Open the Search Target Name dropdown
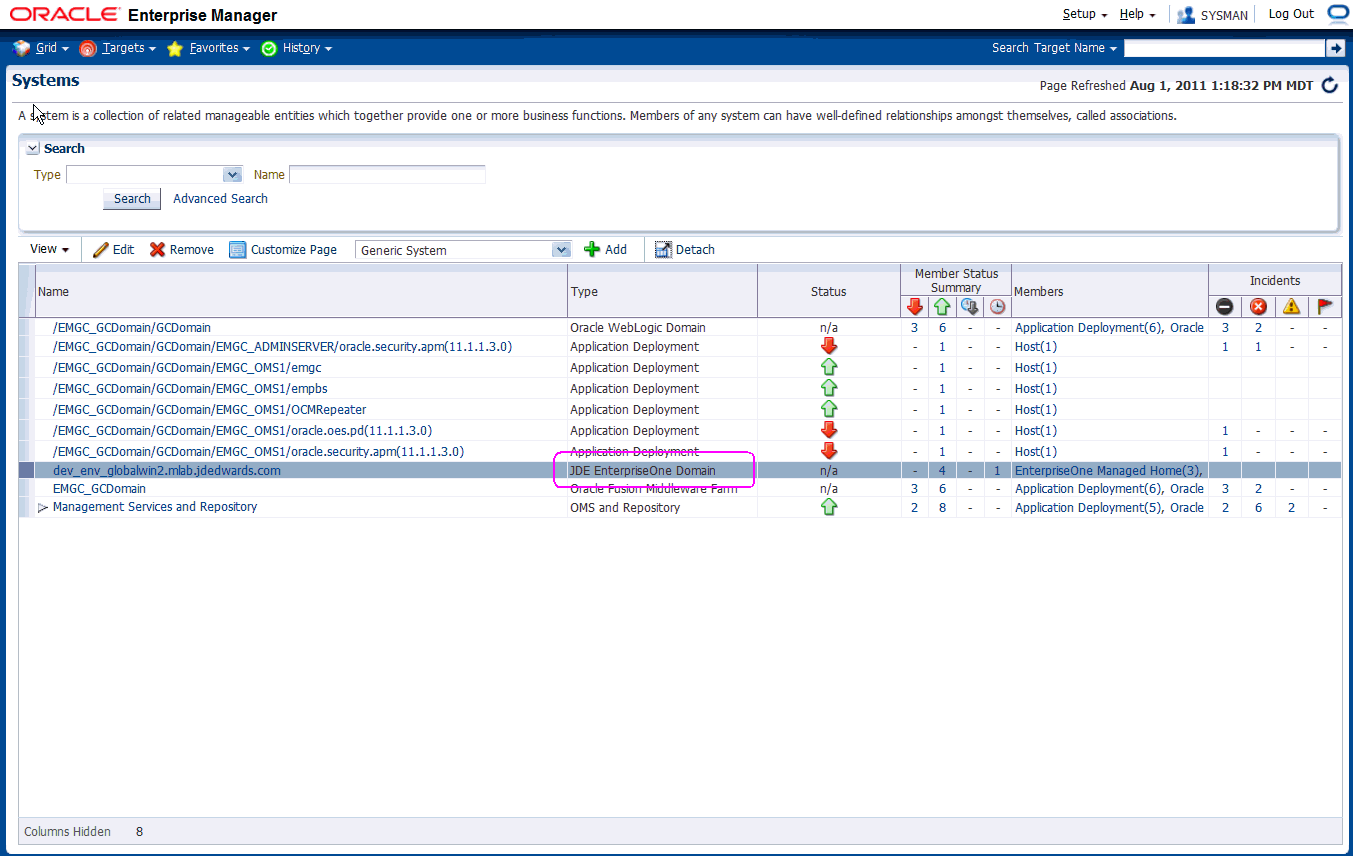1353x856 pixels. 1054,48
